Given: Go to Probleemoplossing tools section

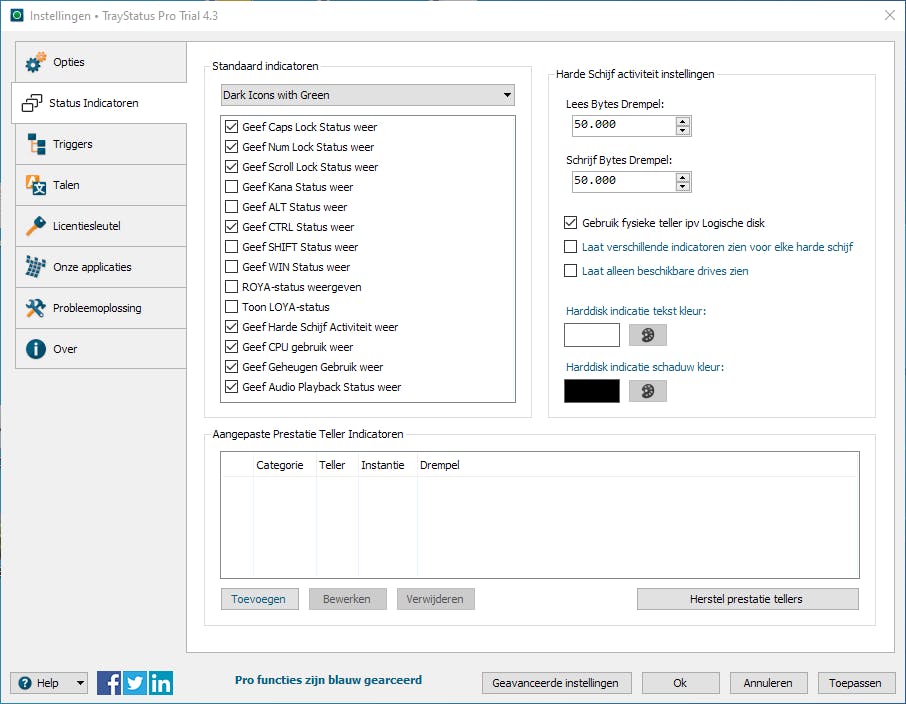Looking at the screenshot, I should pos(99,308).
